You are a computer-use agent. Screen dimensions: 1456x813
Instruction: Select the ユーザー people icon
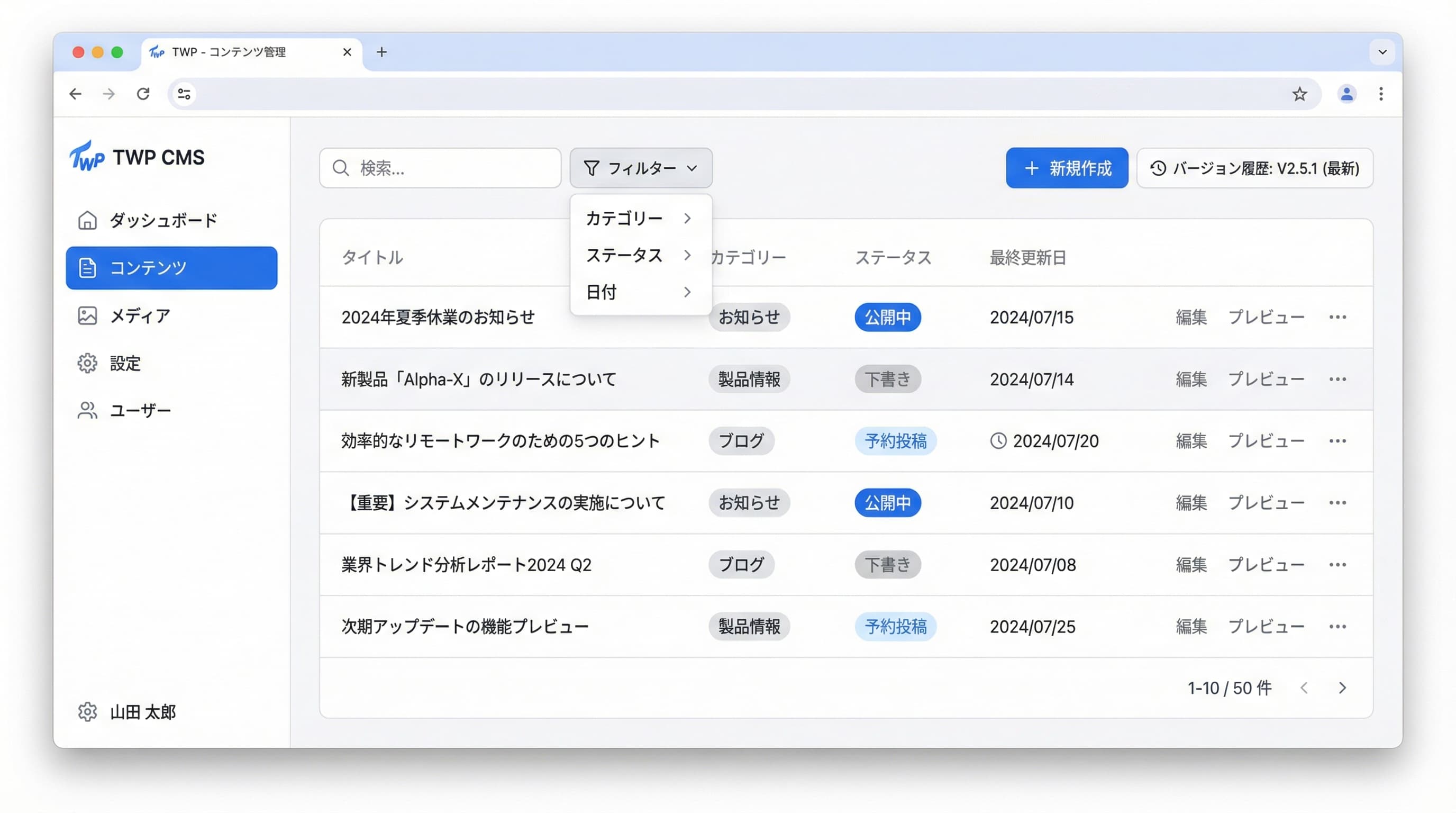[x=87, y=410]
